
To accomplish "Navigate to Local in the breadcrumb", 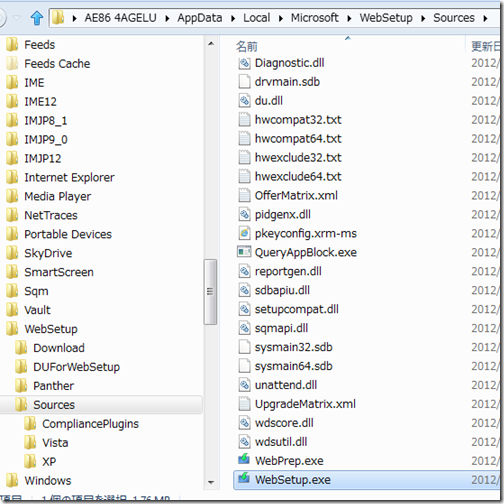I will [256, 18].
